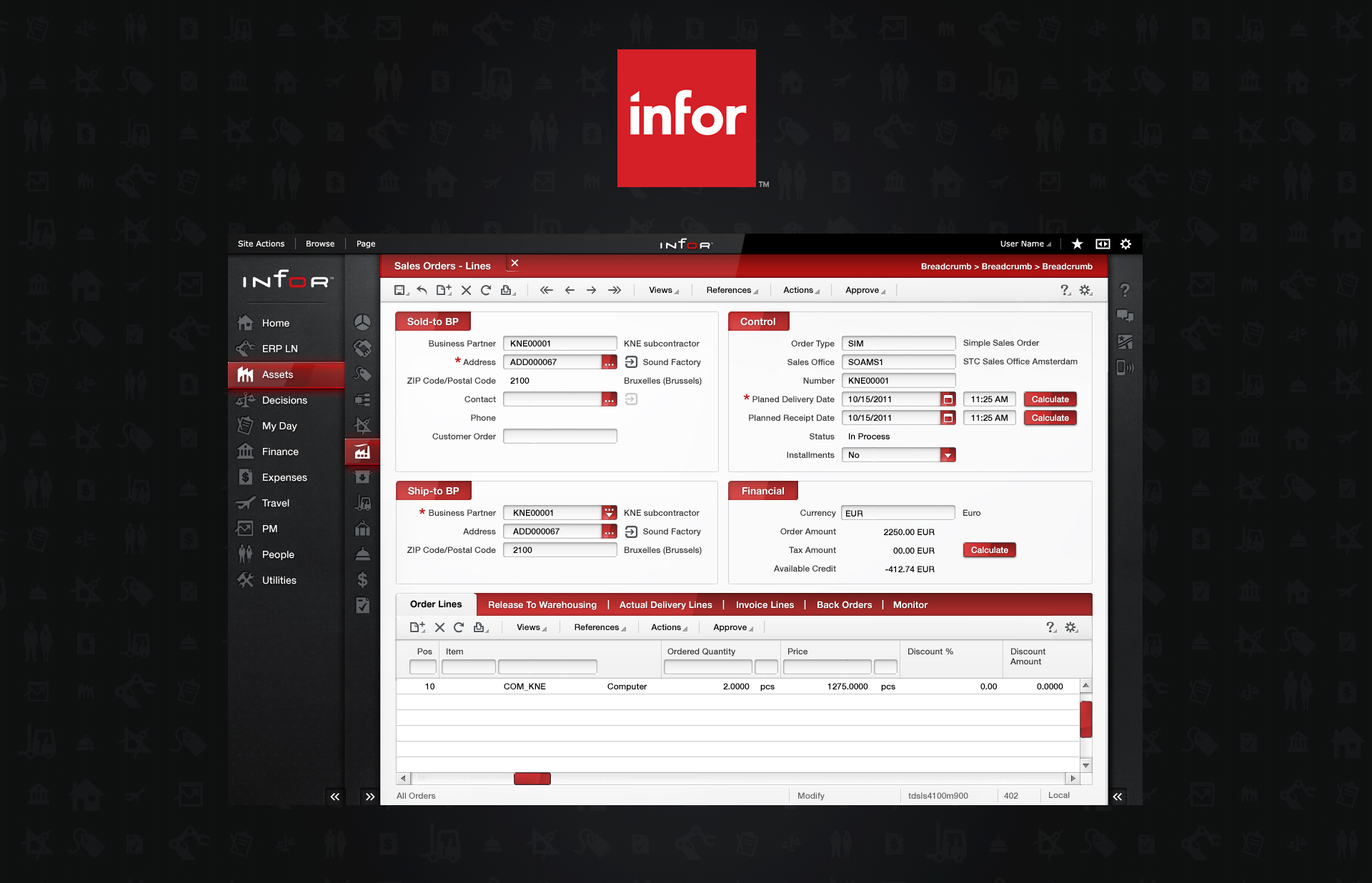
Task: Open Browse menu in top bar
Action: [x=320, y=244]
